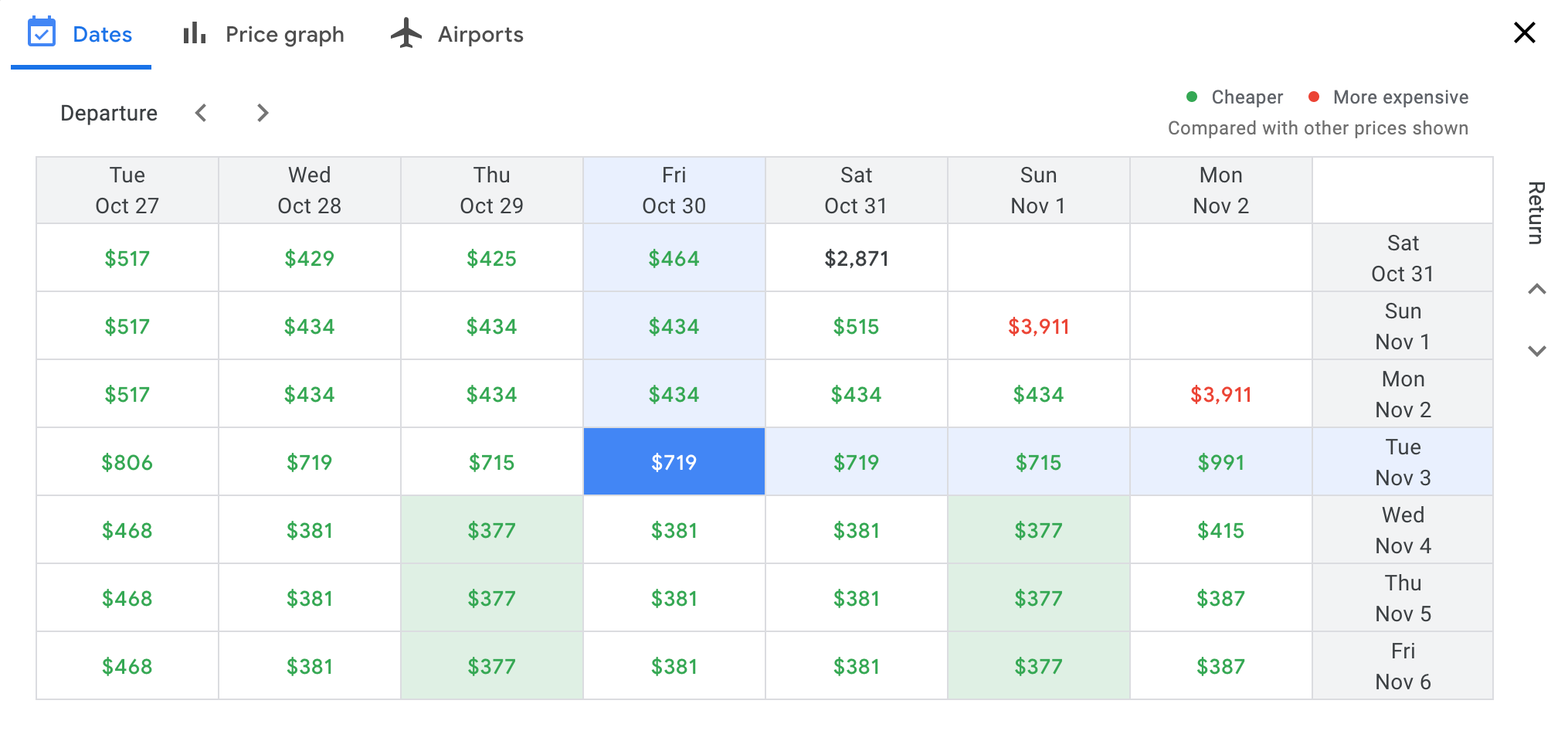Viewport: 1568px width, 731px height.
Task: Shift return dates earlier with up chevron
Action: [x=1536, y=289]
